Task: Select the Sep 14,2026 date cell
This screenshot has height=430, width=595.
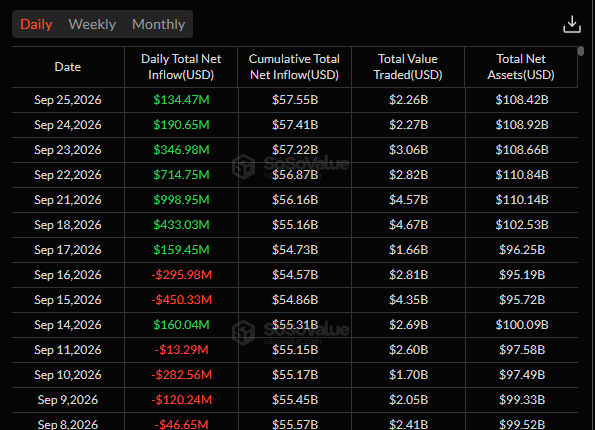Action: click(68, 325)
